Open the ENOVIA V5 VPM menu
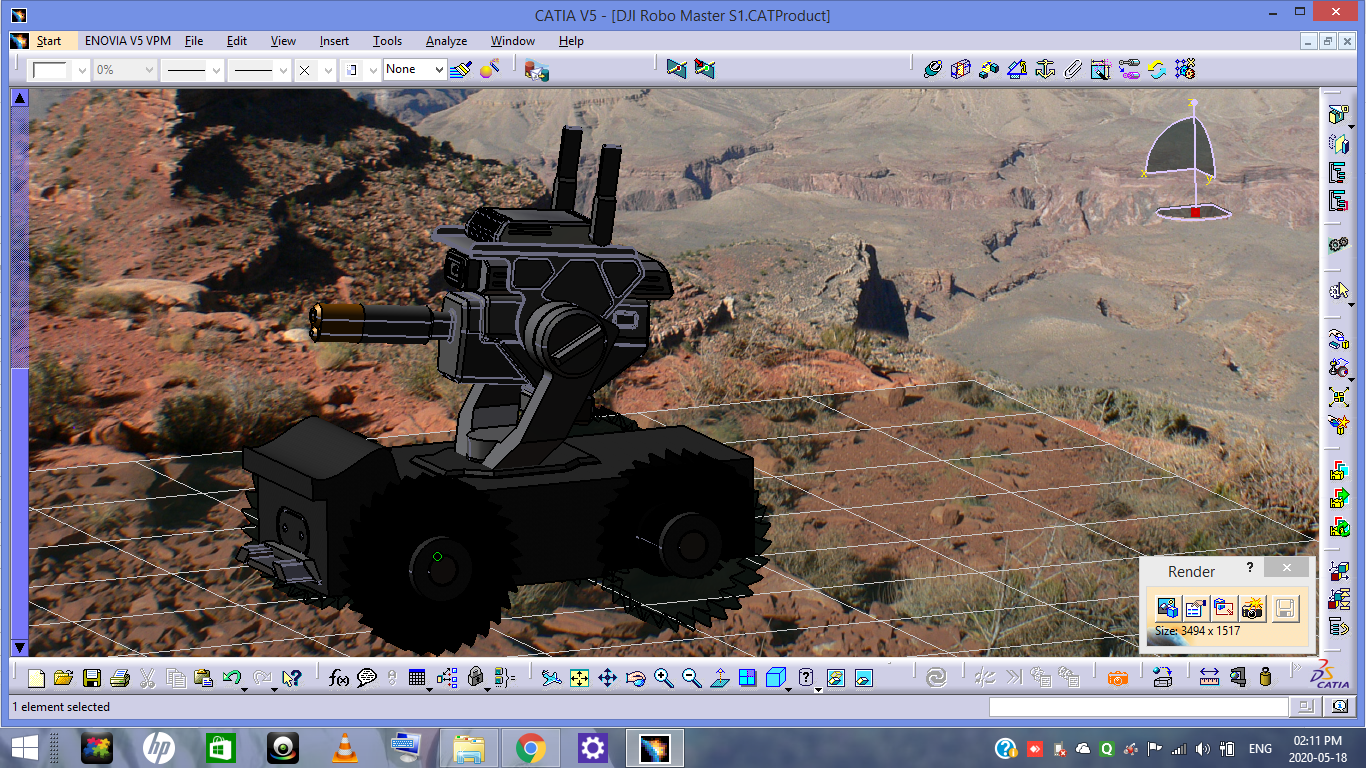This screenshot has width=1366, height=768. [x=127, y=41]
